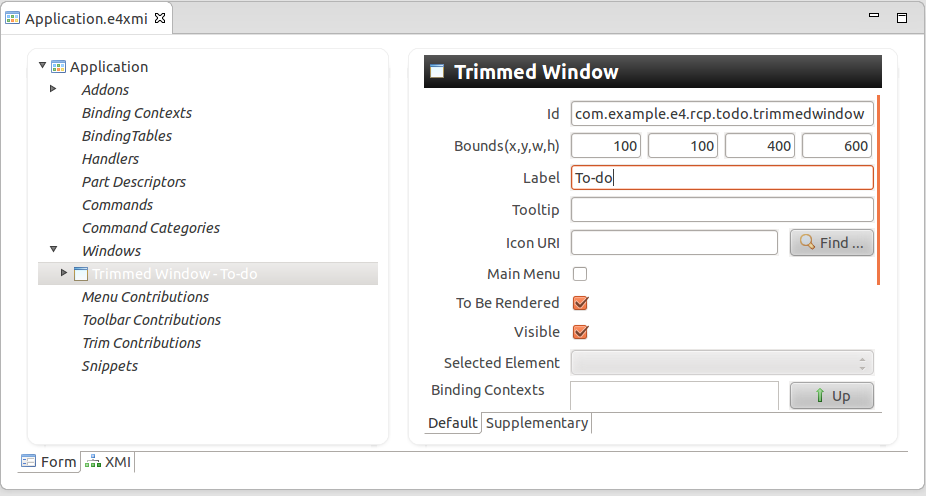Click into the Tooltip text field
926x496 pixels.
[x=722, y=210]
